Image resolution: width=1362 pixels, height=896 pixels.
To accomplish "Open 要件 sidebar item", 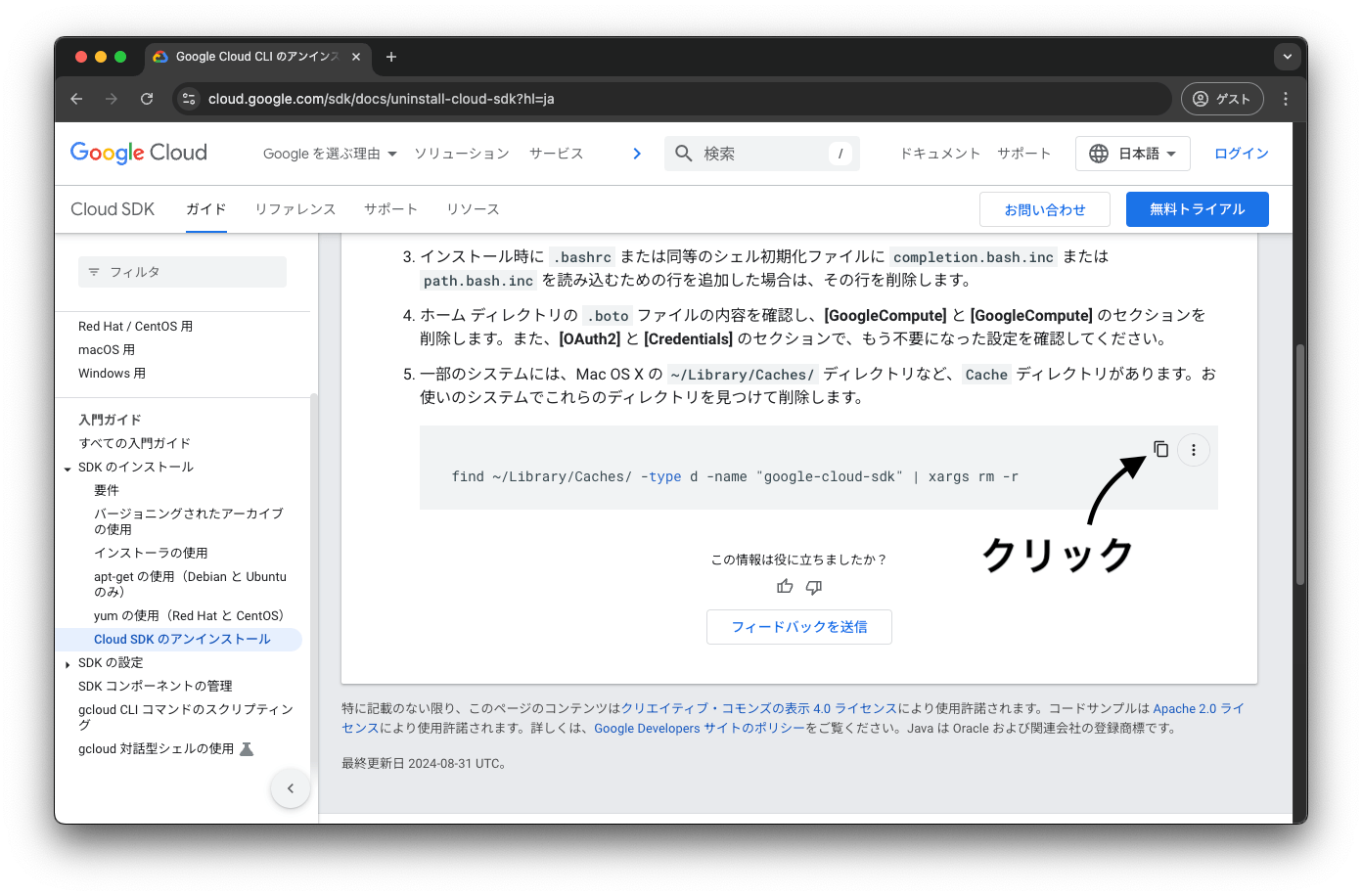I will click(x=107, y=490).
